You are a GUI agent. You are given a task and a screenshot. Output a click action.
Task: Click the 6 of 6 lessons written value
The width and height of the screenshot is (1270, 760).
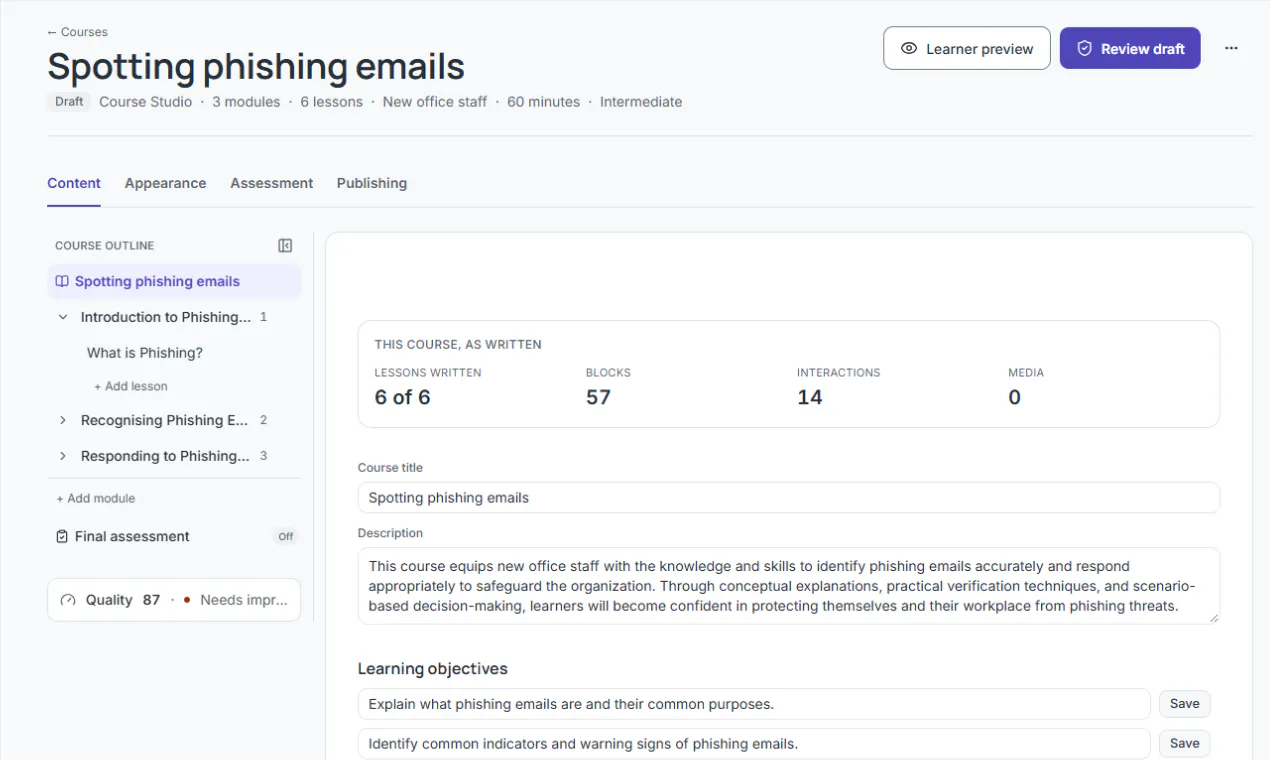pyautogui.click(x=402, y=397)
